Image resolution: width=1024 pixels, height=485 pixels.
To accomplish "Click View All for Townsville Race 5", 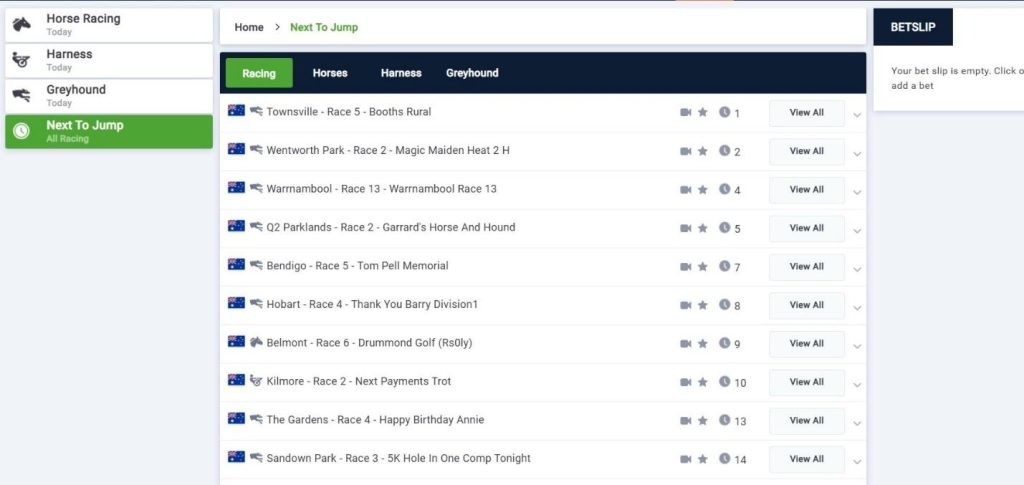I will (x=807, y=113).
